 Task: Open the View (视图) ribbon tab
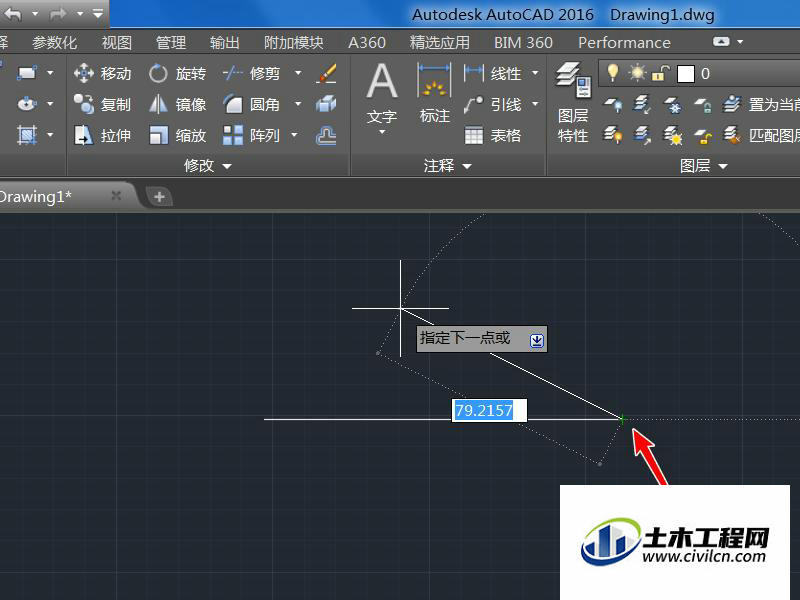[117, 42]
